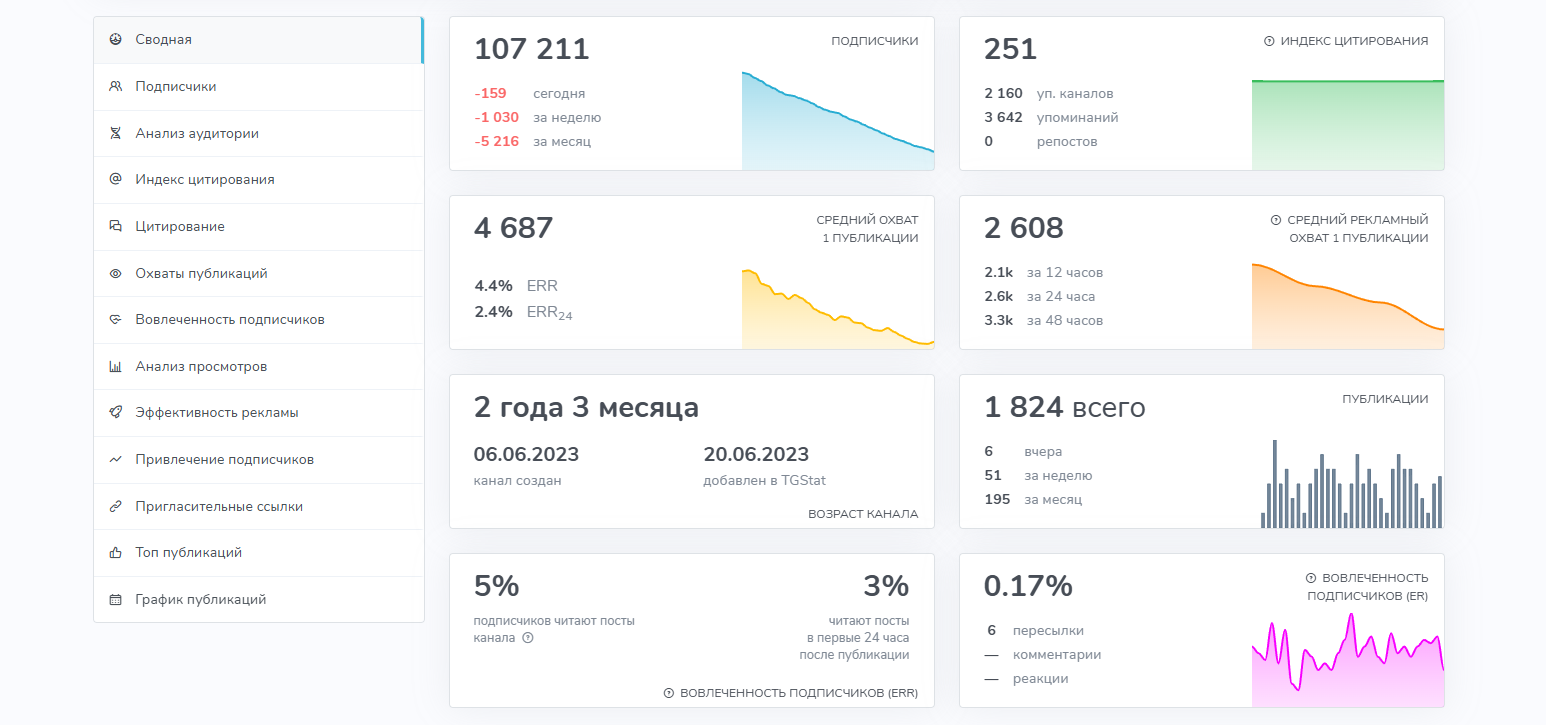Click the subscribers count 107 211
The height and width of the screenshot is (725, 1546).
[530, 48]
